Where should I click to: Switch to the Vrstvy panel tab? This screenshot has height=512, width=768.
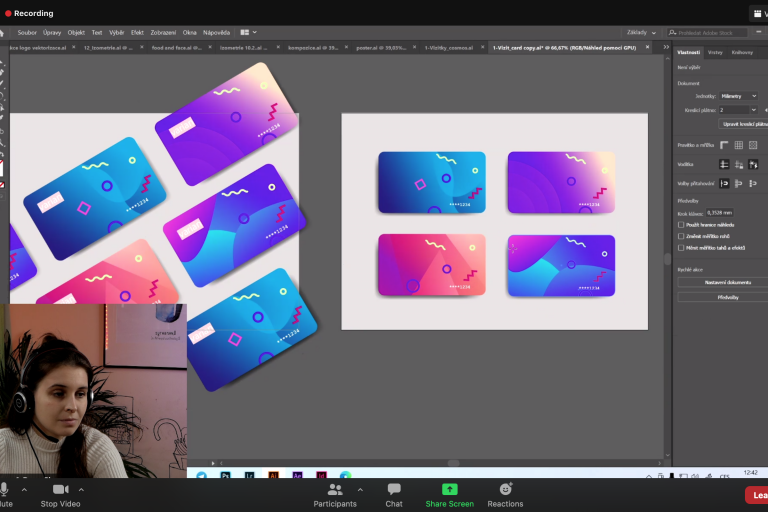[715, 52]
